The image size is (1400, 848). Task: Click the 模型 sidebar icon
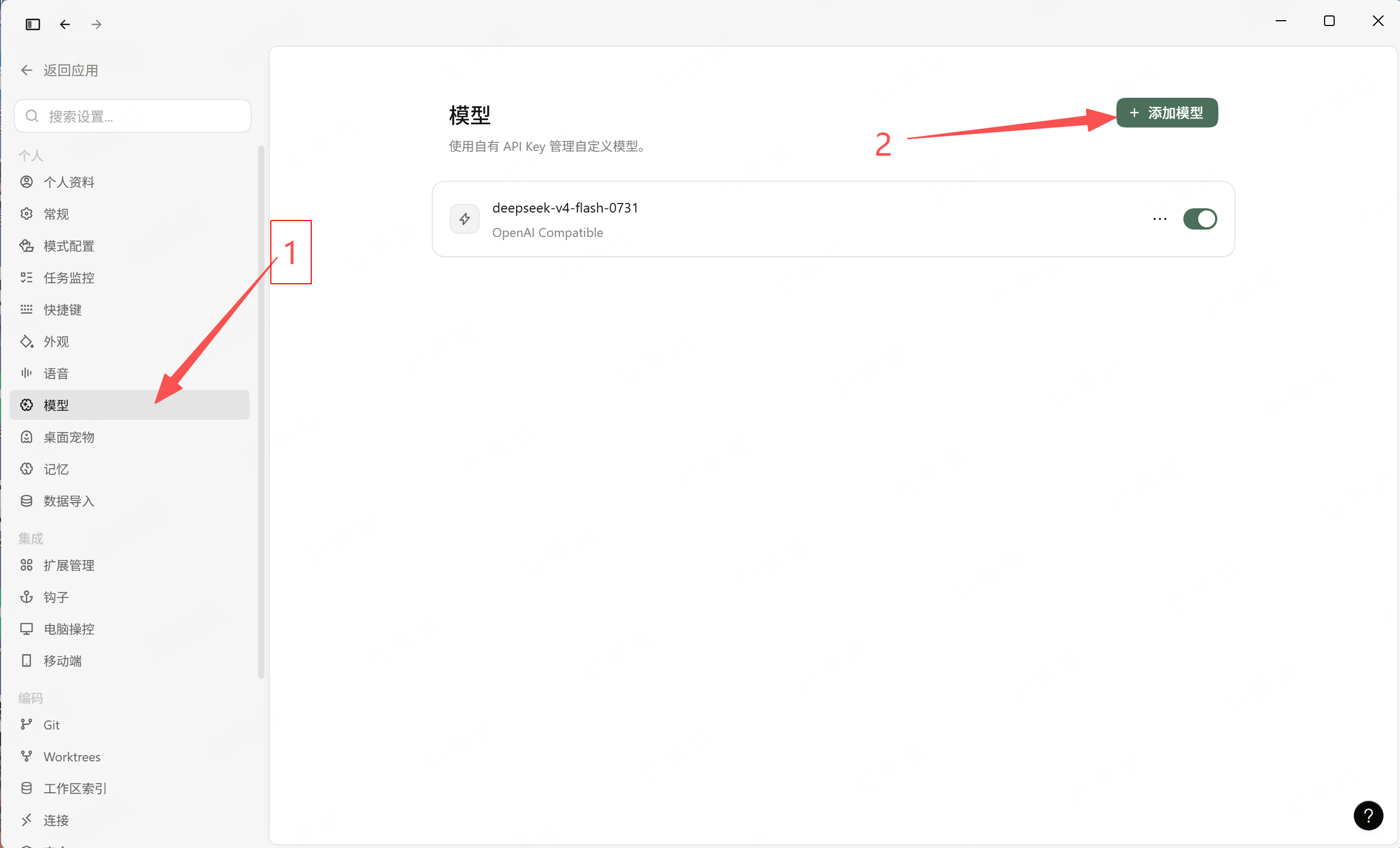[x=27, y=405]
